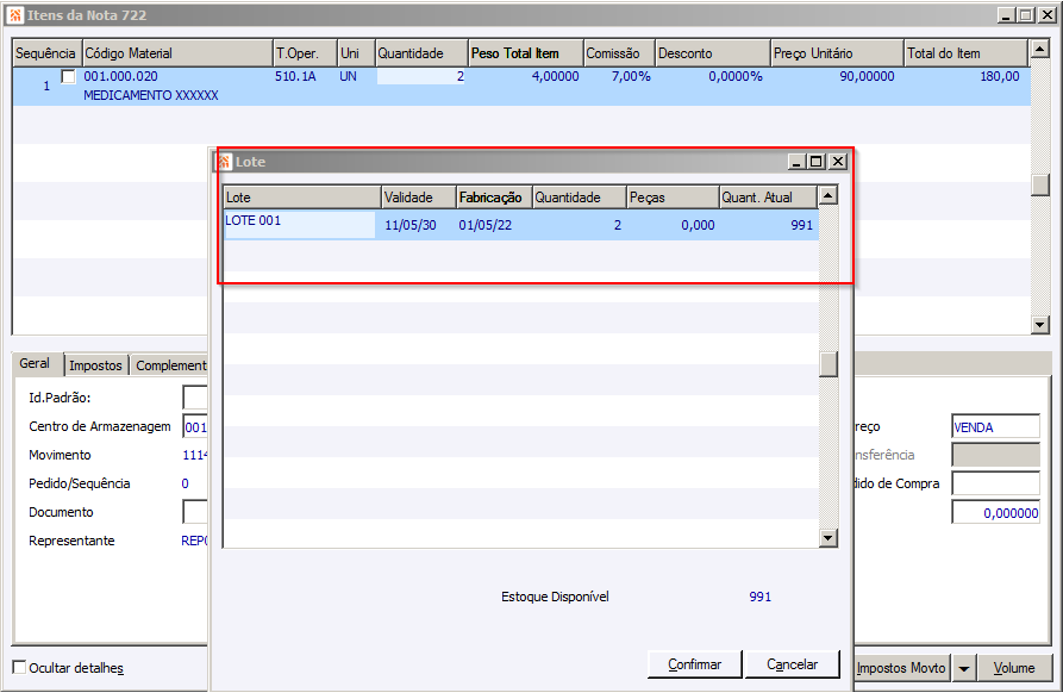This screenshot has width=1064, height=693.
Task: Click the Estoque Disponível value 991
Action: pos(760,597)
